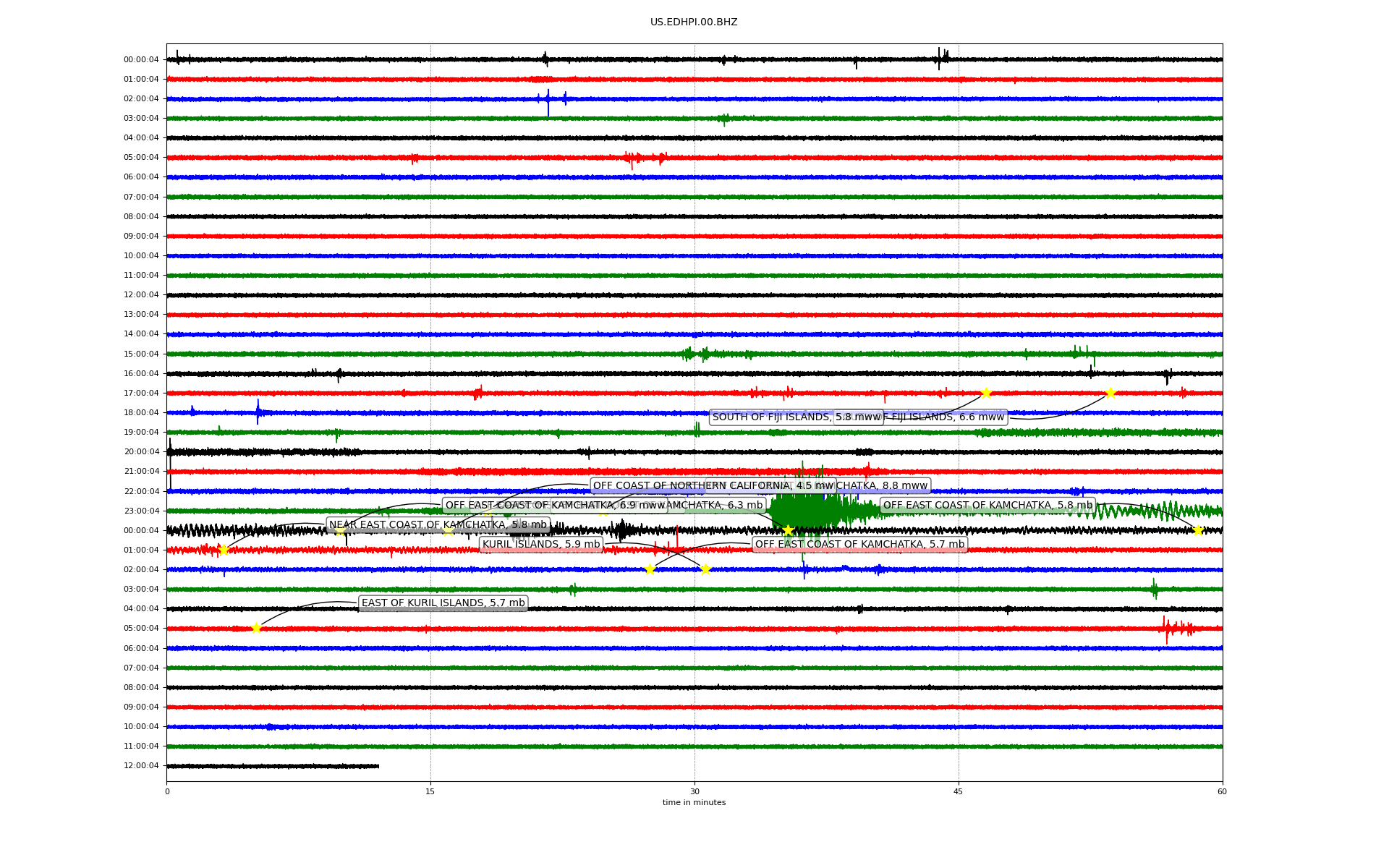
Task: Click the star on black 00:00:04 trace near minute 35
Action: point(788,530)
